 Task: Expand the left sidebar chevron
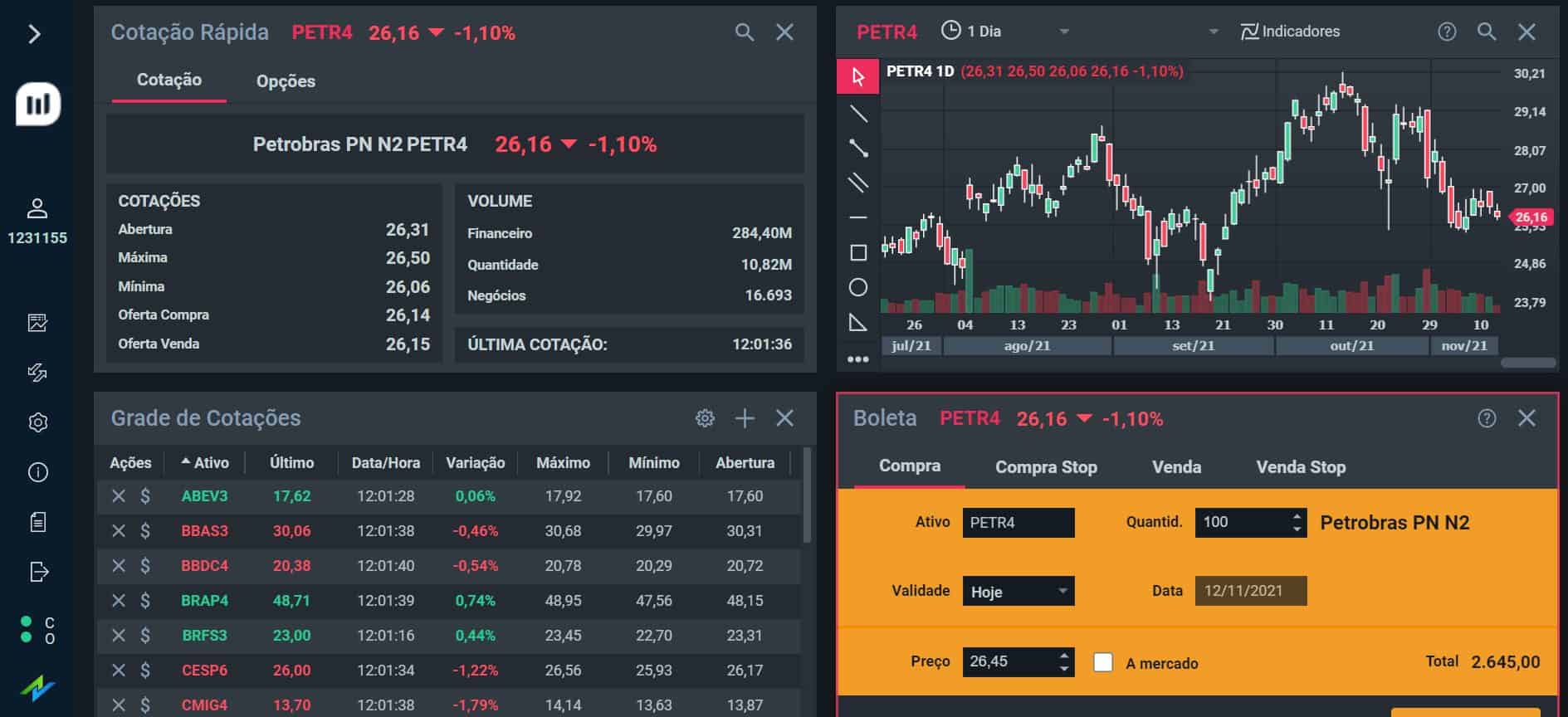point(35,34)
